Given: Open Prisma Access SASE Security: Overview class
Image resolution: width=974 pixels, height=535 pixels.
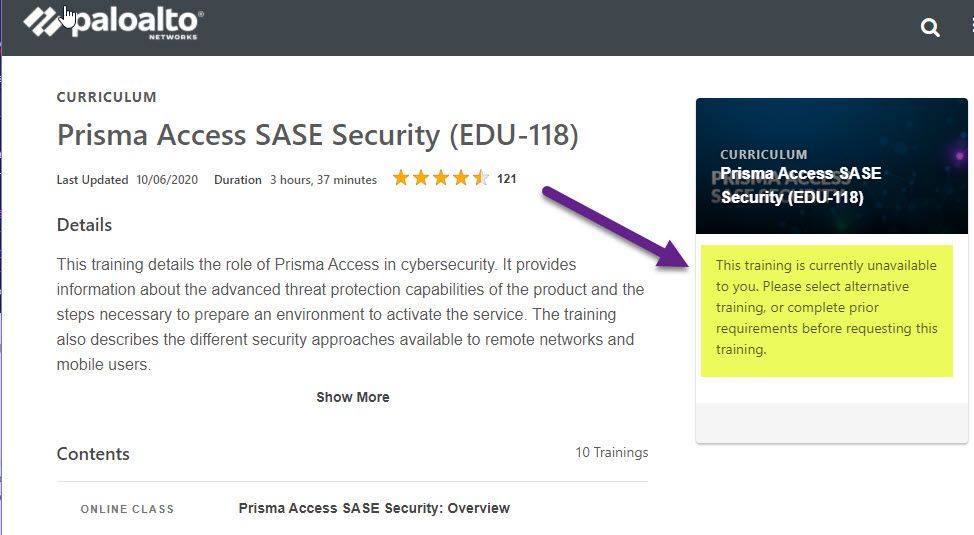Looking at the screenshot, I should pyautogui.click(x=374, y=508).
